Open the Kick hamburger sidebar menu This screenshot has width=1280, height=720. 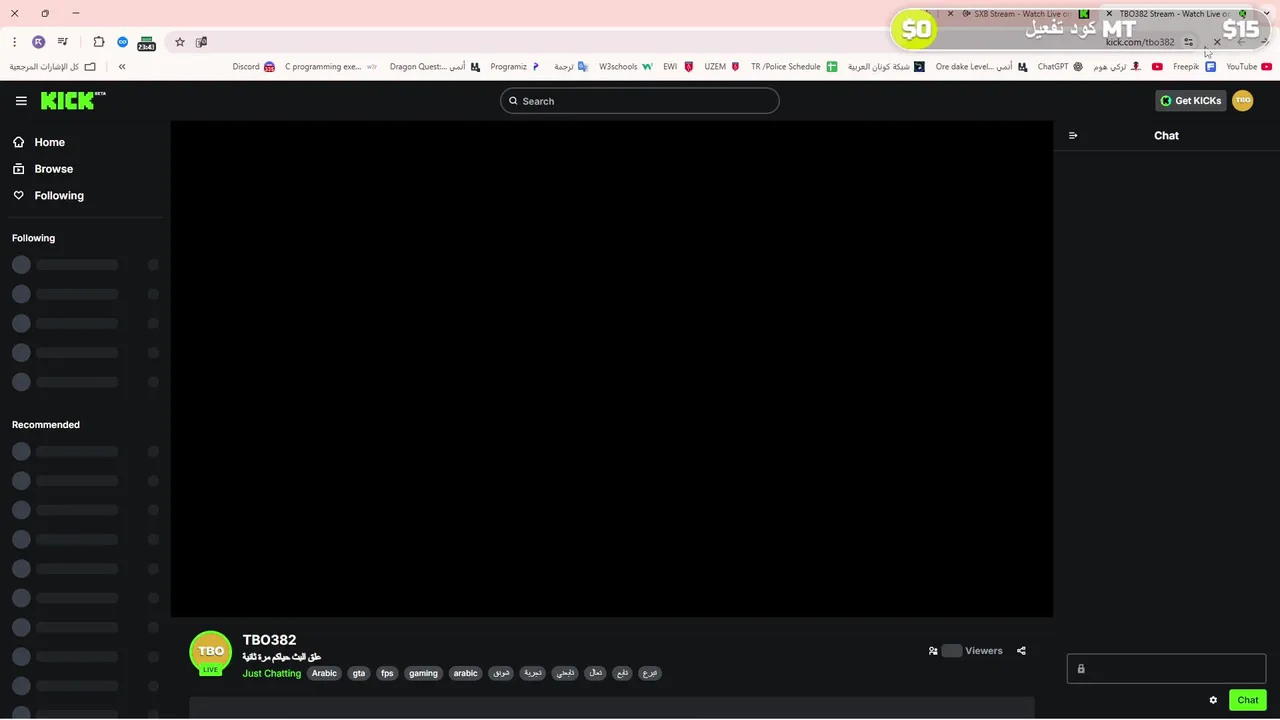pos(21,101)
